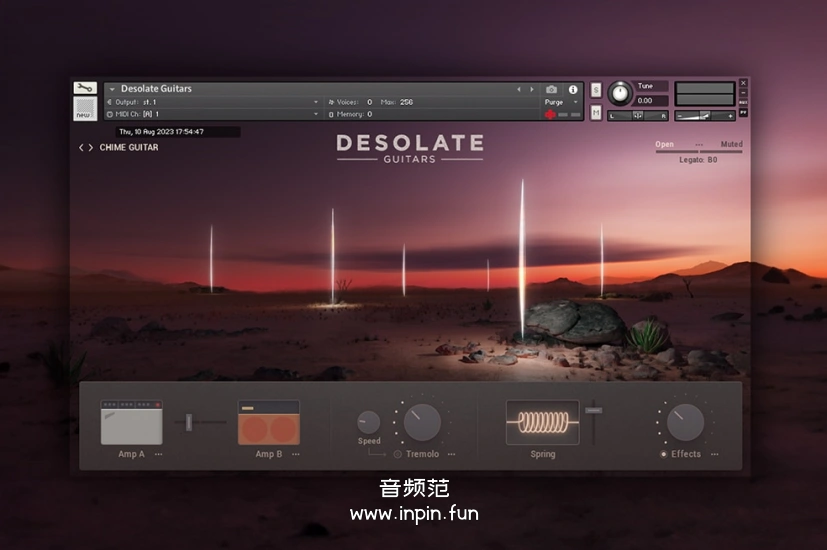
Task: Go to previous instrument with left header arrow
Action: pos(518,89)
